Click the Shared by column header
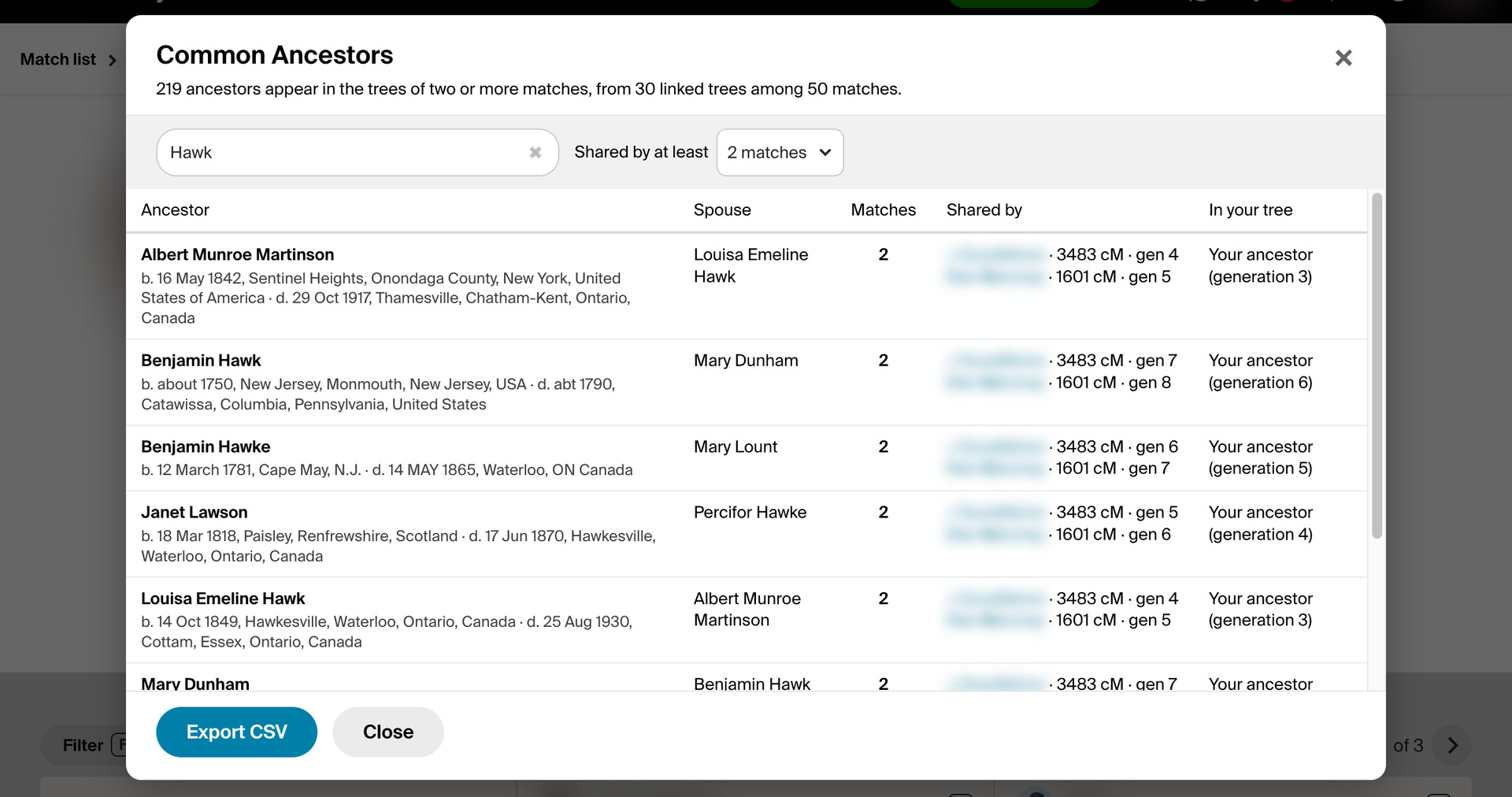 click(984, 210)
